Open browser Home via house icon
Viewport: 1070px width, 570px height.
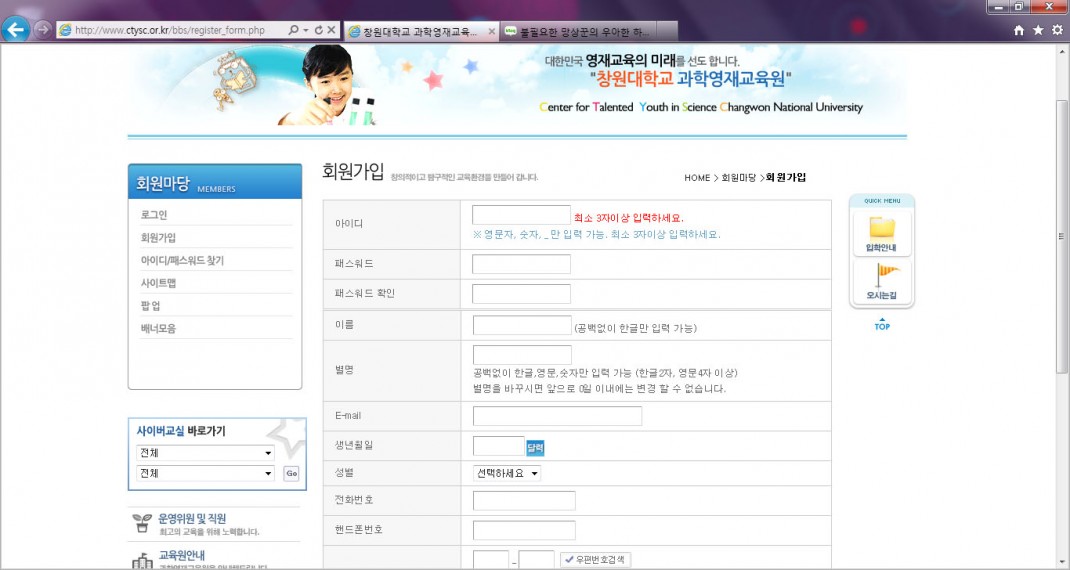(x=1019, y=31)
